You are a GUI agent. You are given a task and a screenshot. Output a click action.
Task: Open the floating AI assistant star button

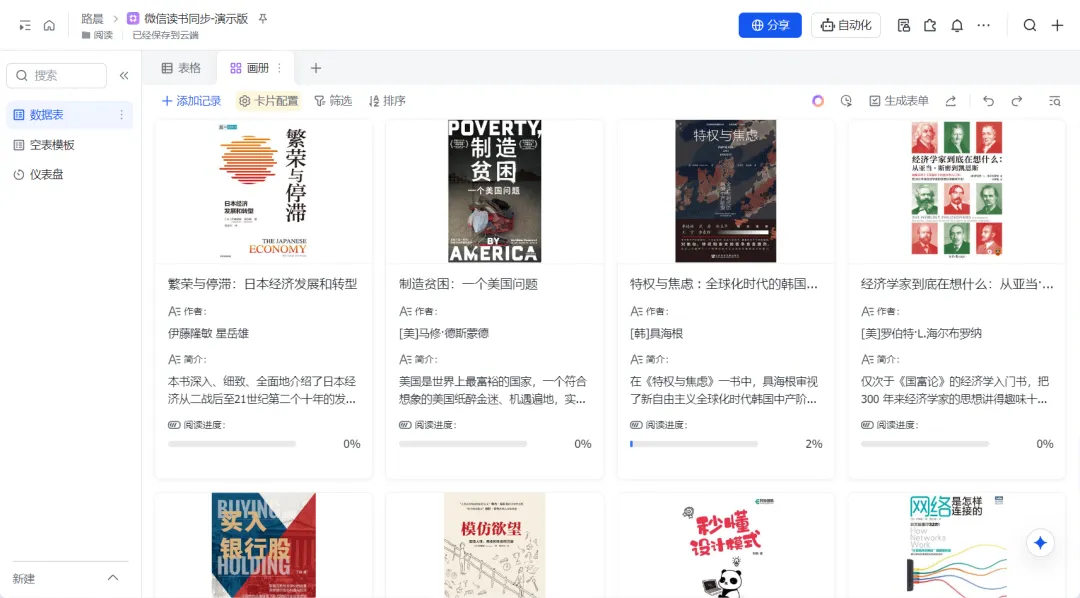[x=1040, y=543]
